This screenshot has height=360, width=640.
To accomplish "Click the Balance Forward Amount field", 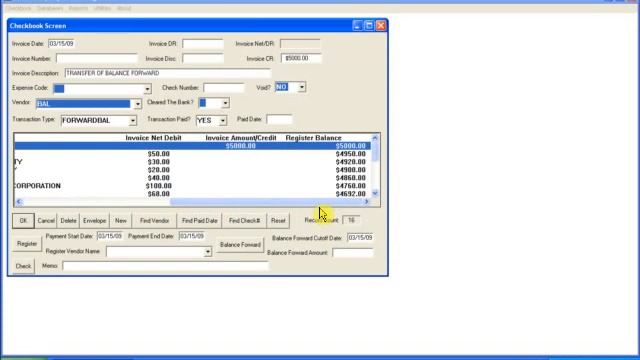I will [353, 253].
